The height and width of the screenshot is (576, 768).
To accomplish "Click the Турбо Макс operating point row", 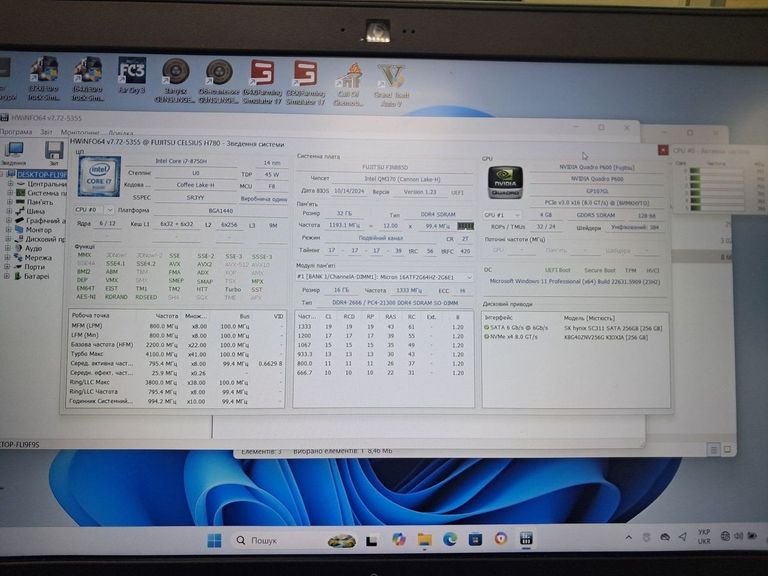I will (176, 354).
